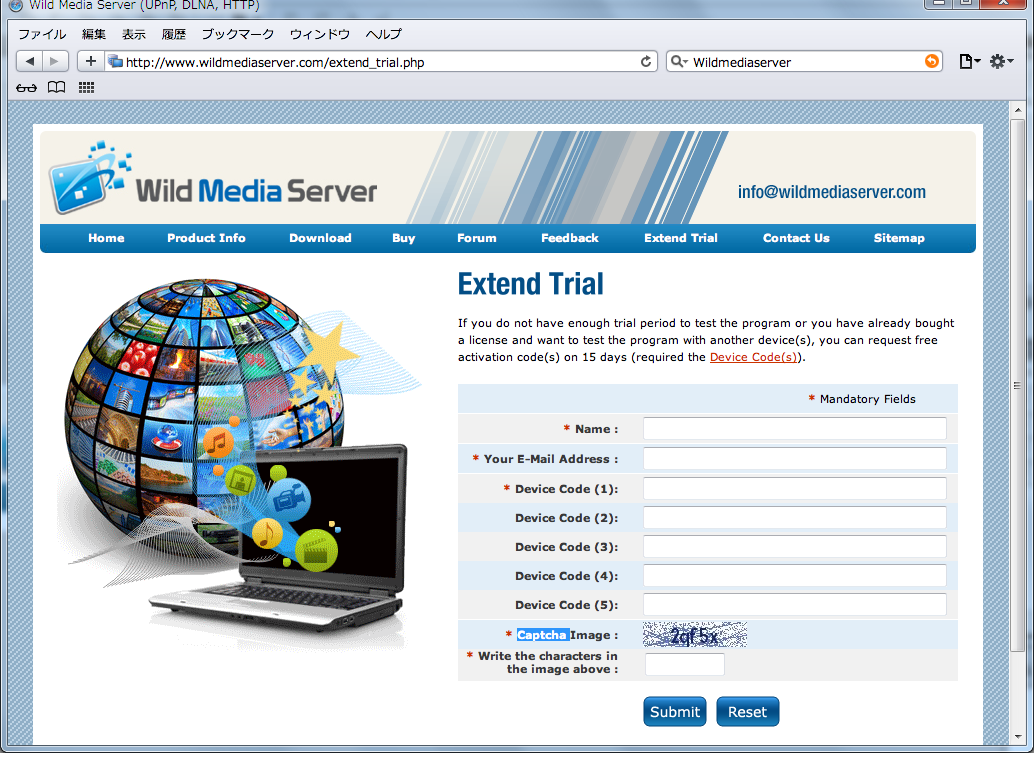1034x763 pixels.
Task: Reset the Extend Trial form
Action: (x=747, y=712)
